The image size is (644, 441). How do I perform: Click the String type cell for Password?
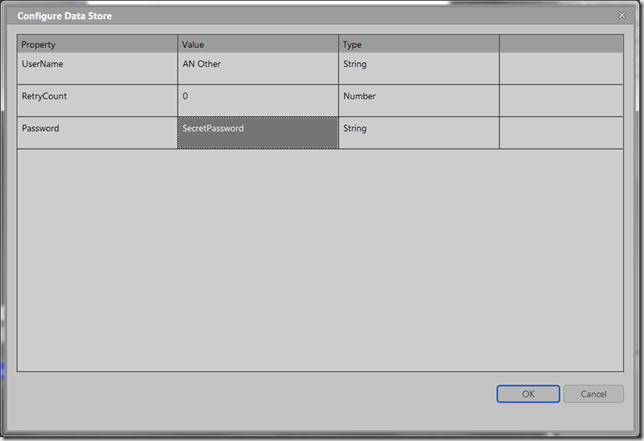(x=419, y=133)
